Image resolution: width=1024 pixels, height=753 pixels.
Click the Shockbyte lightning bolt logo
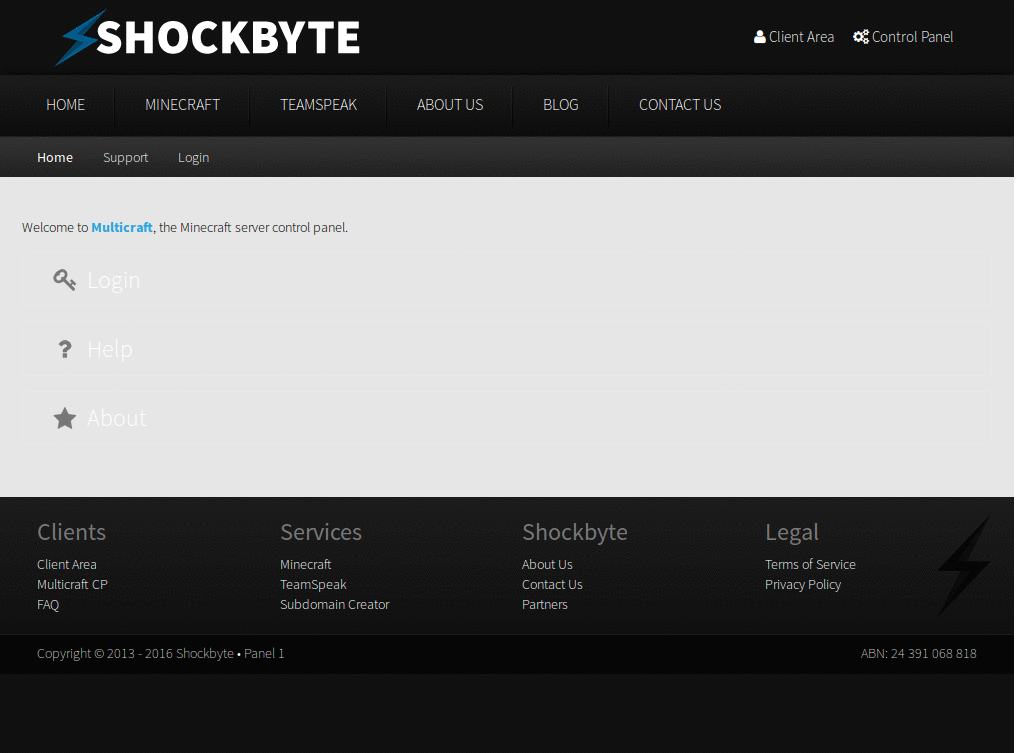click(x=78, y=38)
